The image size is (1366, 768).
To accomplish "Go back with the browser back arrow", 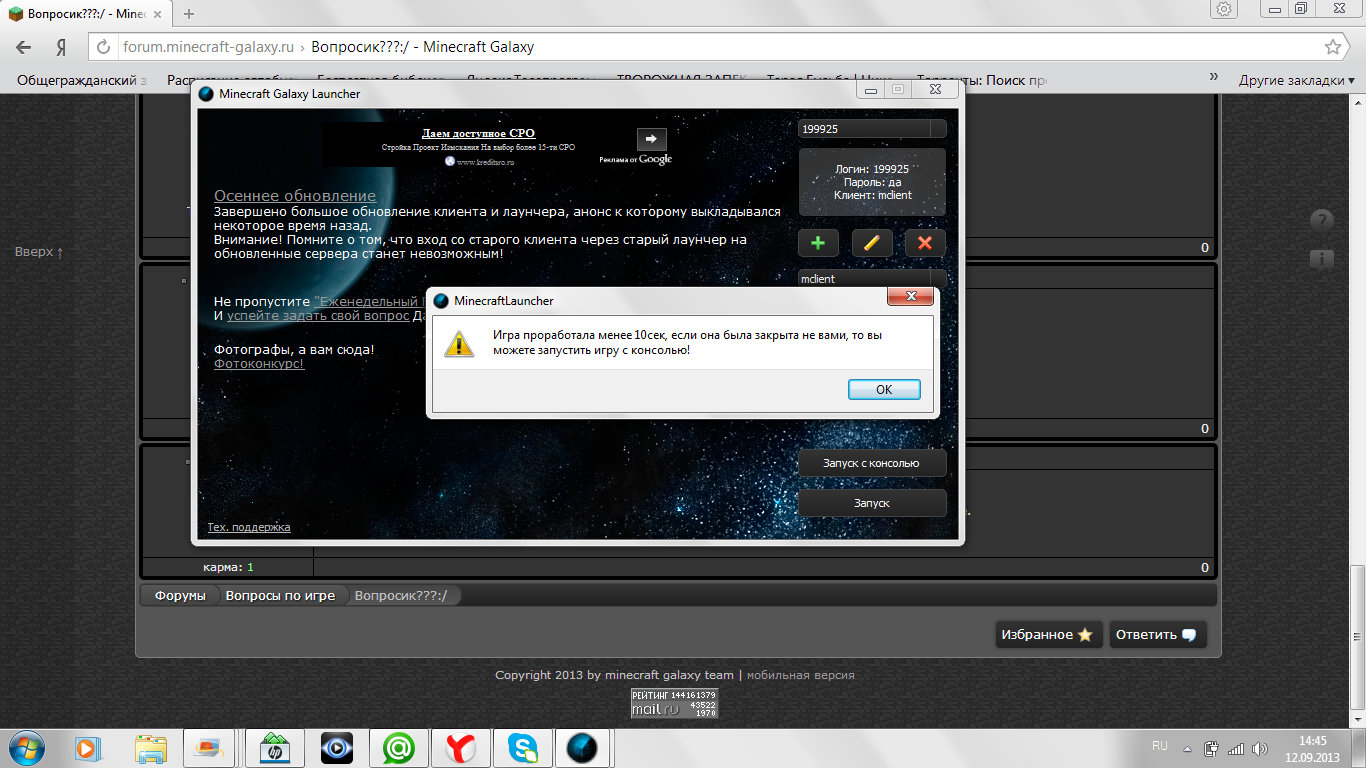I will [x=24, y=47].
